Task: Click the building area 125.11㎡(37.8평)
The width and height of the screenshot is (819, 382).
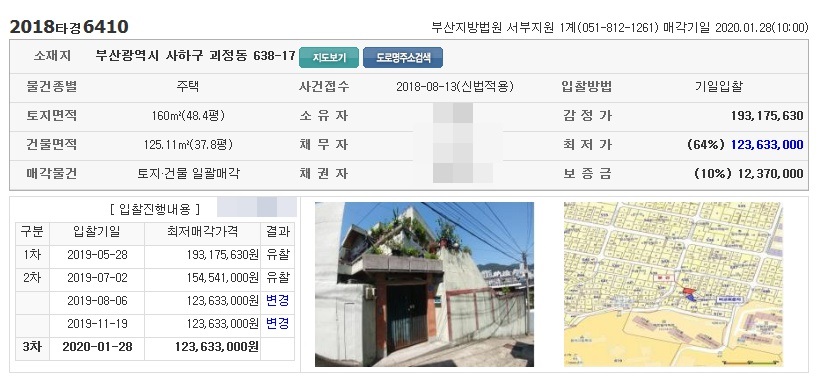Action: [188, 145]
